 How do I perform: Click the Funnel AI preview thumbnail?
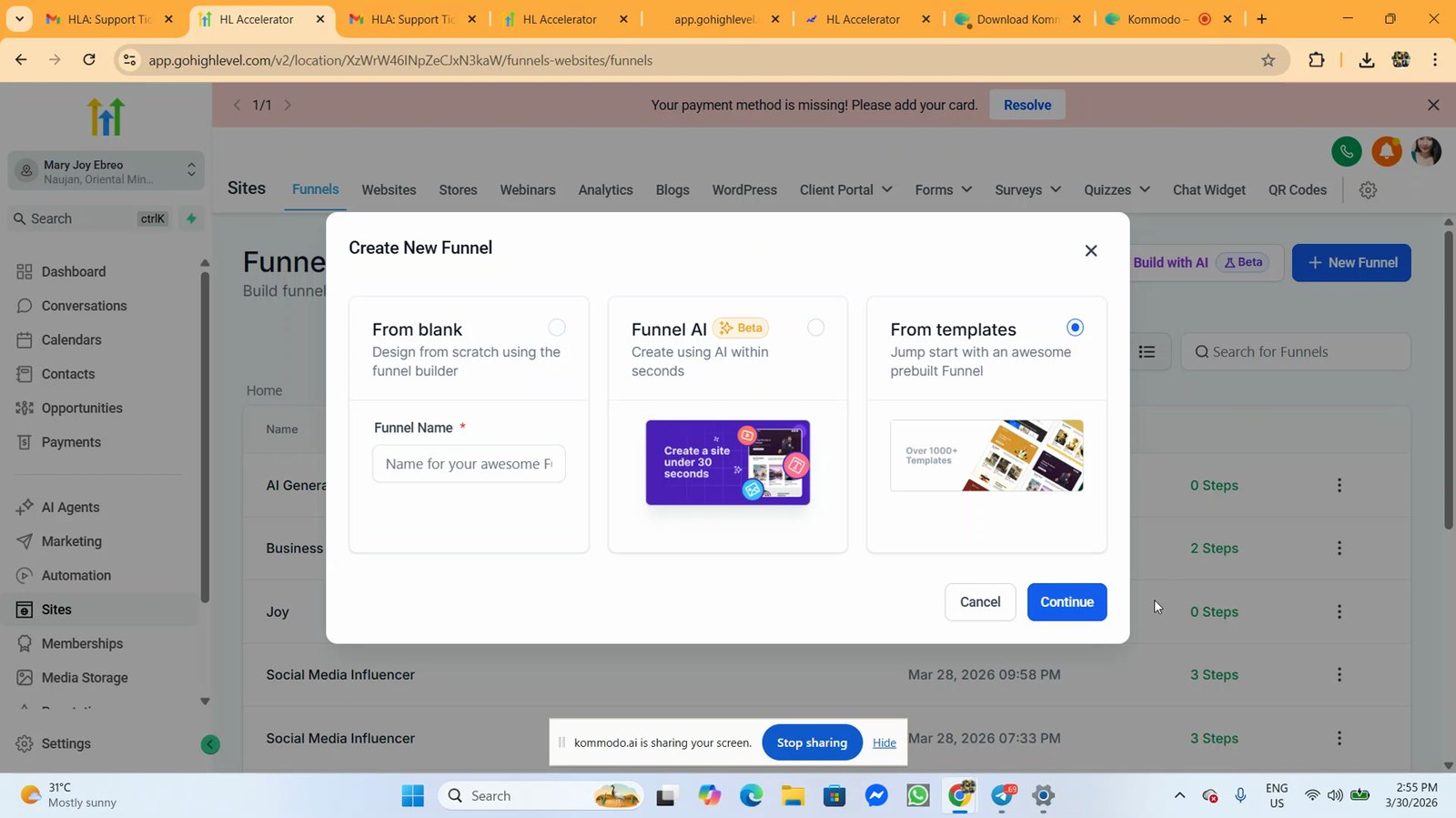click(728, 462)
